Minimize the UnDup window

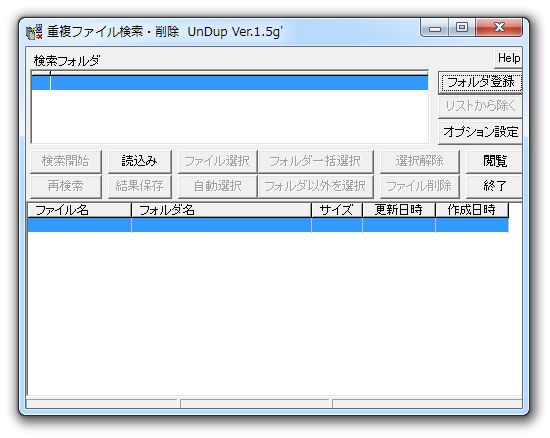[x=435, y=28]
